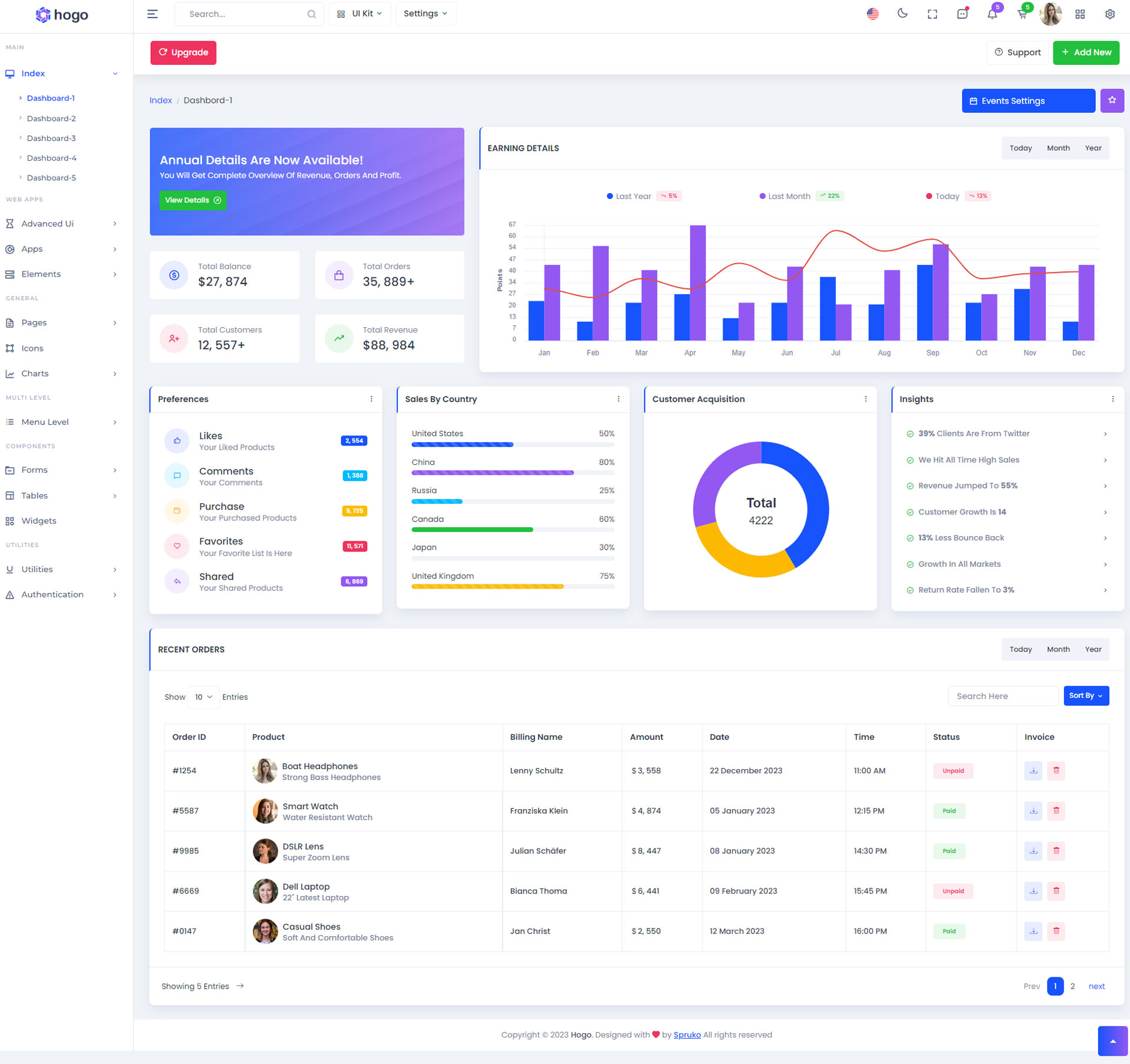Screen dimensions: 1130x1064
Task: Open the Sort By dropdown
Action: [1086, 696]
